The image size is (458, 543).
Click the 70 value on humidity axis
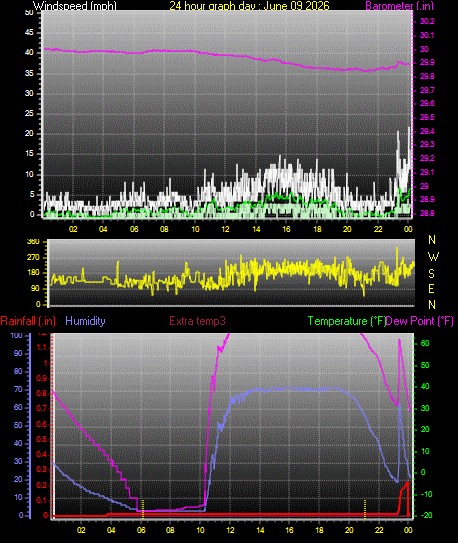(x=18, y=390)
